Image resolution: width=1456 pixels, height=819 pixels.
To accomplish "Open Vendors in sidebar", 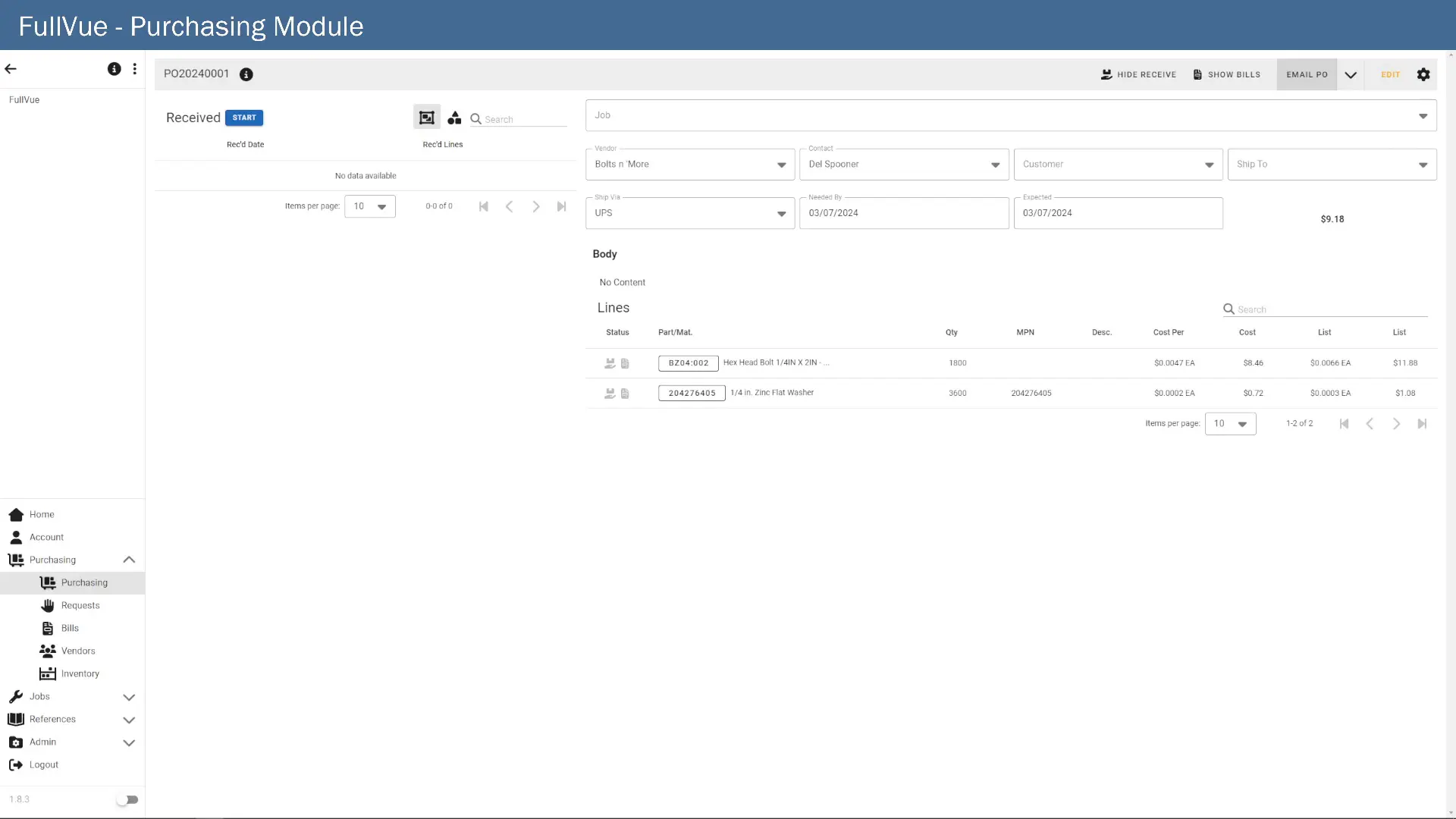I will coord(72,651).
